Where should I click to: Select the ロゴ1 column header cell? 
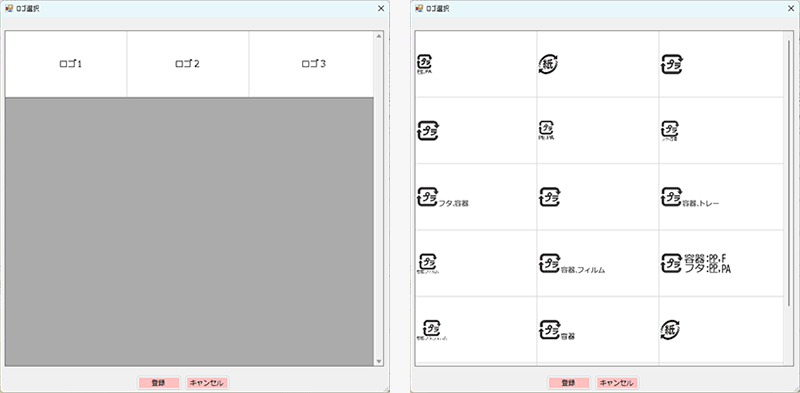66,64
